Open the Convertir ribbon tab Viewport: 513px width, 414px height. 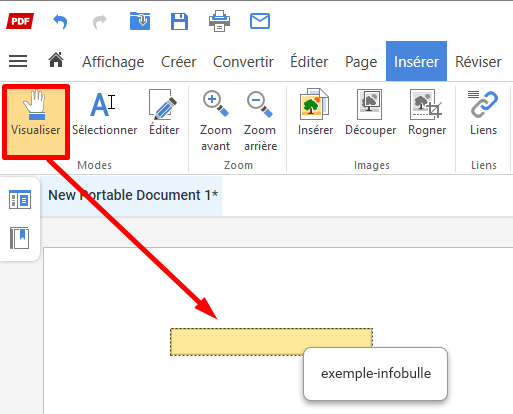point(243,62)
